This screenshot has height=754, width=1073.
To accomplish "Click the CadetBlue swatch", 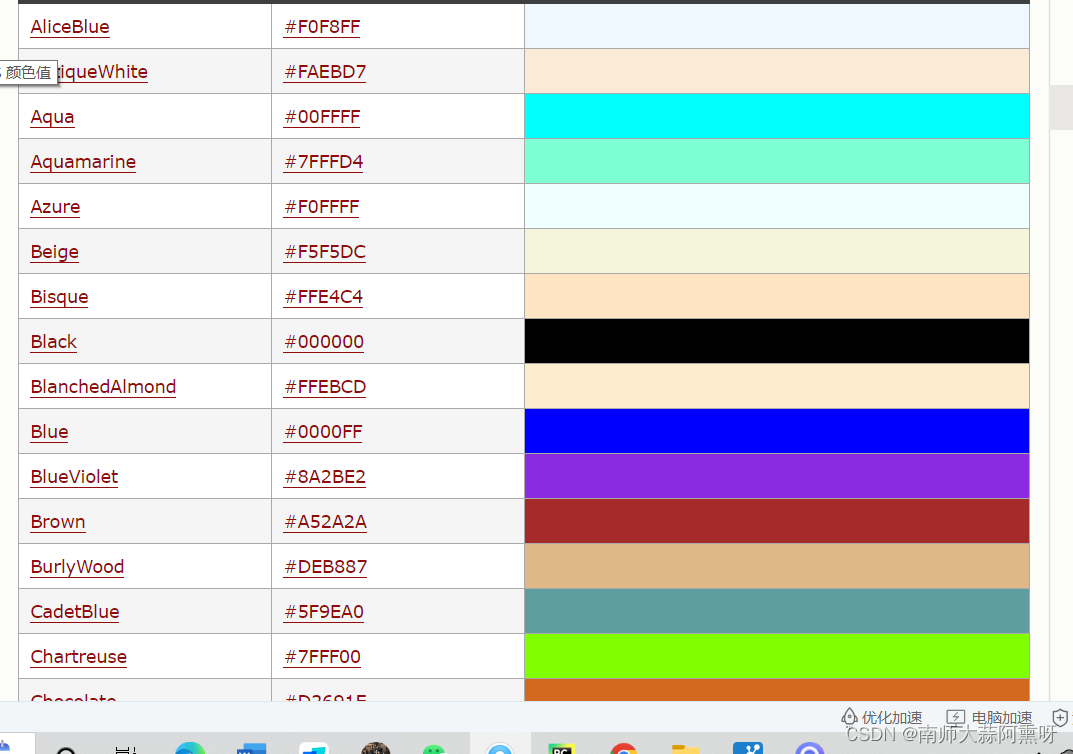I will [777, 611].
